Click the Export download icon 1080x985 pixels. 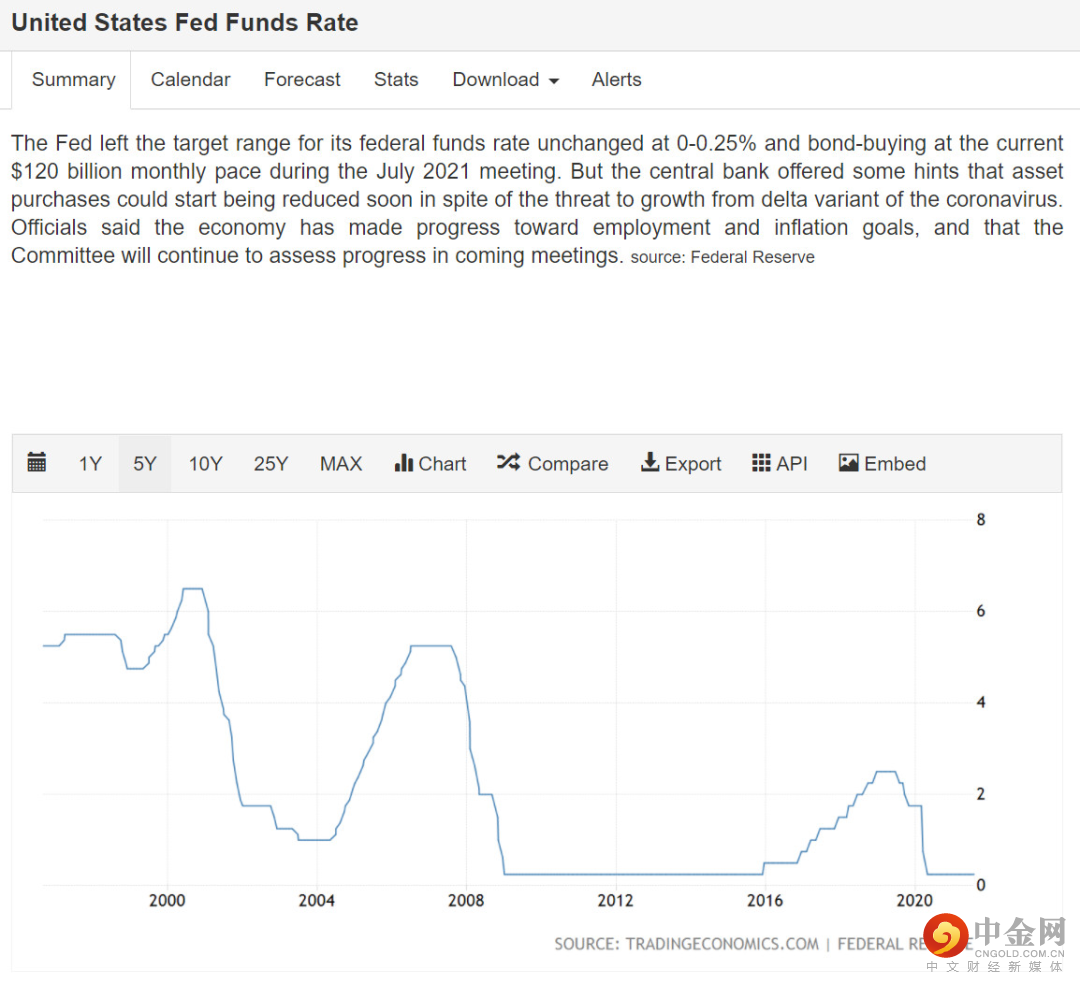coord(650,463)
